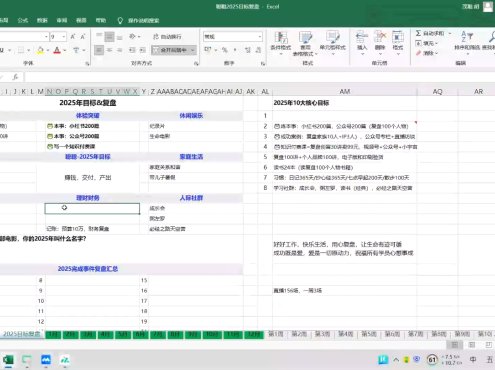Screen dimensions: 495x370
Task: Open the fill color dropdown arrow
Action: [48, 50]
